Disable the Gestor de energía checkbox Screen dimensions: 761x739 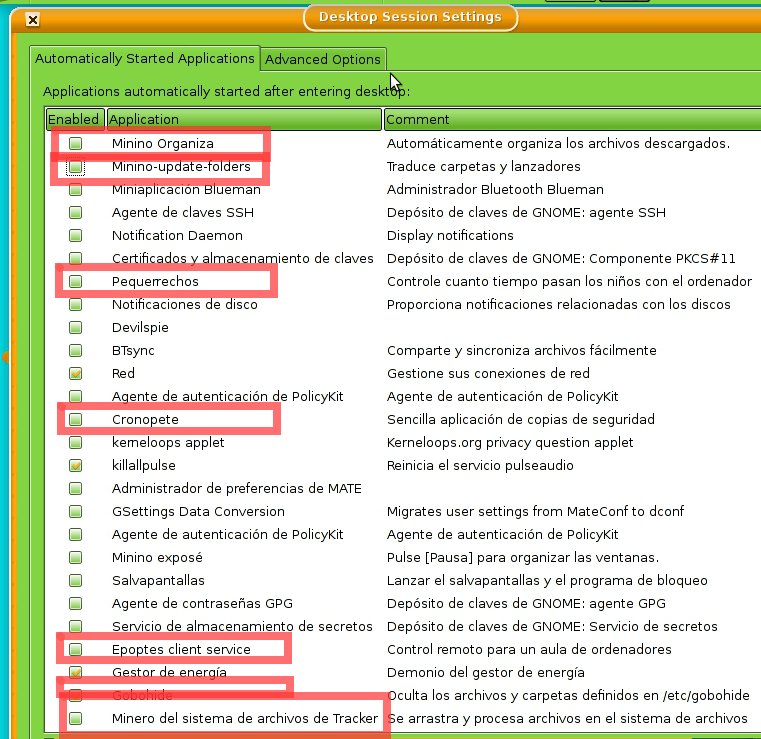click(75, 672)
